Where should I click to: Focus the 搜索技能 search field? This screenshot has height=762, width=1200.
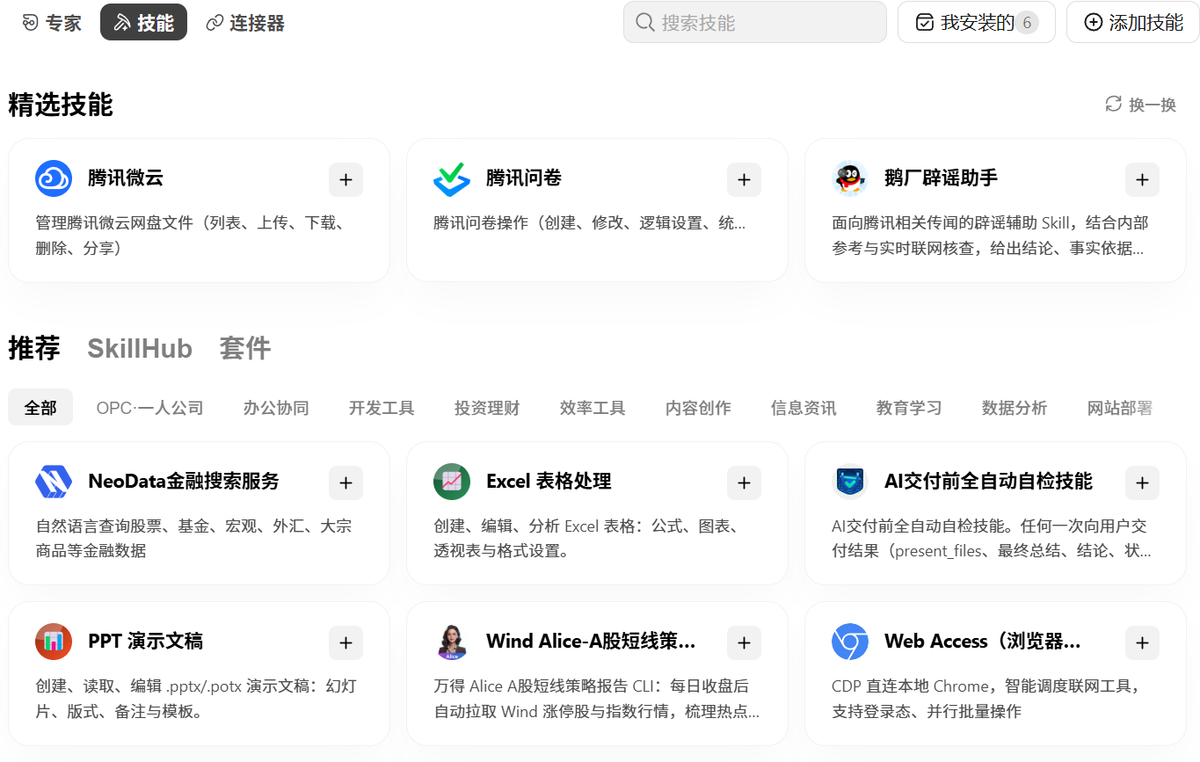[755, 22]
